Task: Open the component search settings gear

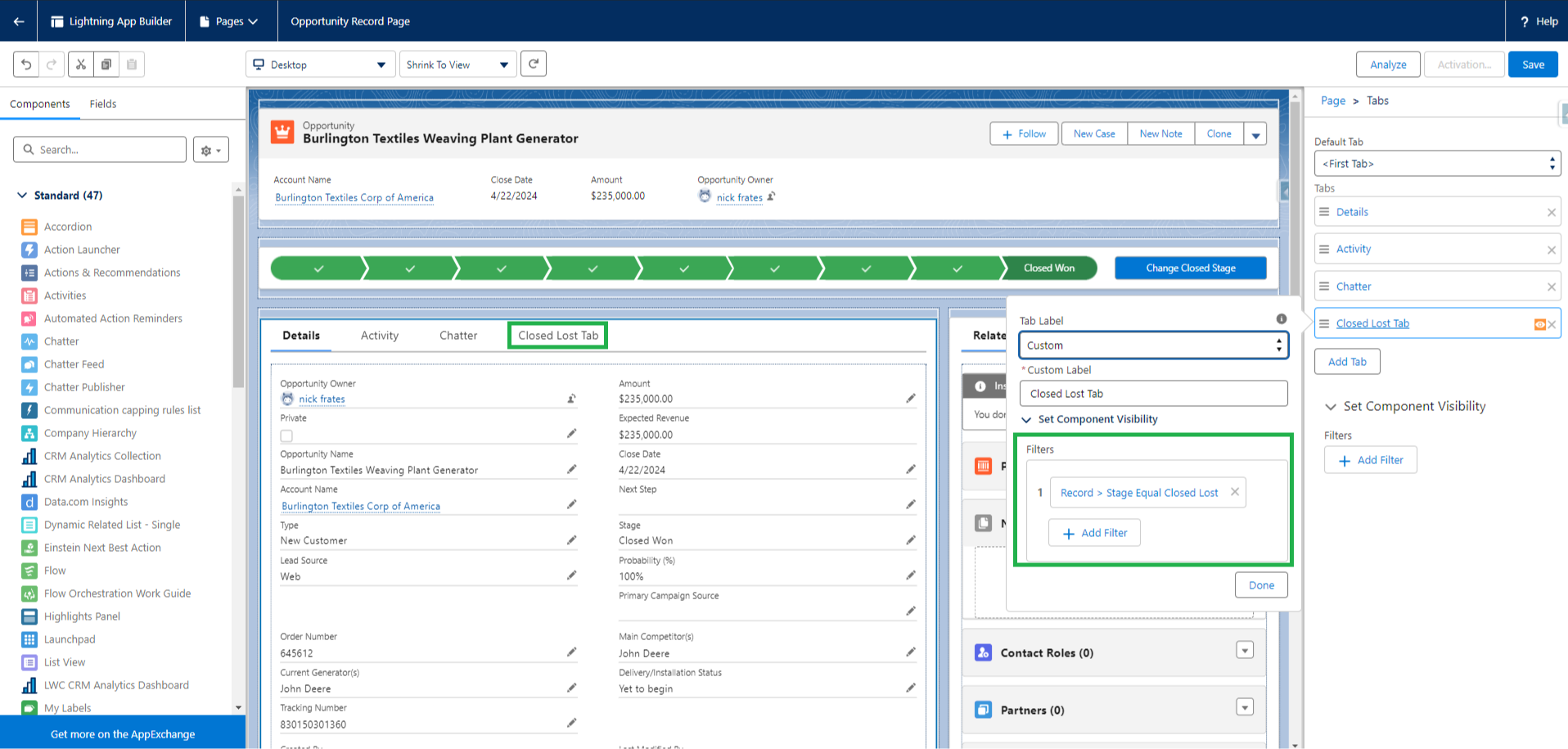Action: (x=211, y=150)
